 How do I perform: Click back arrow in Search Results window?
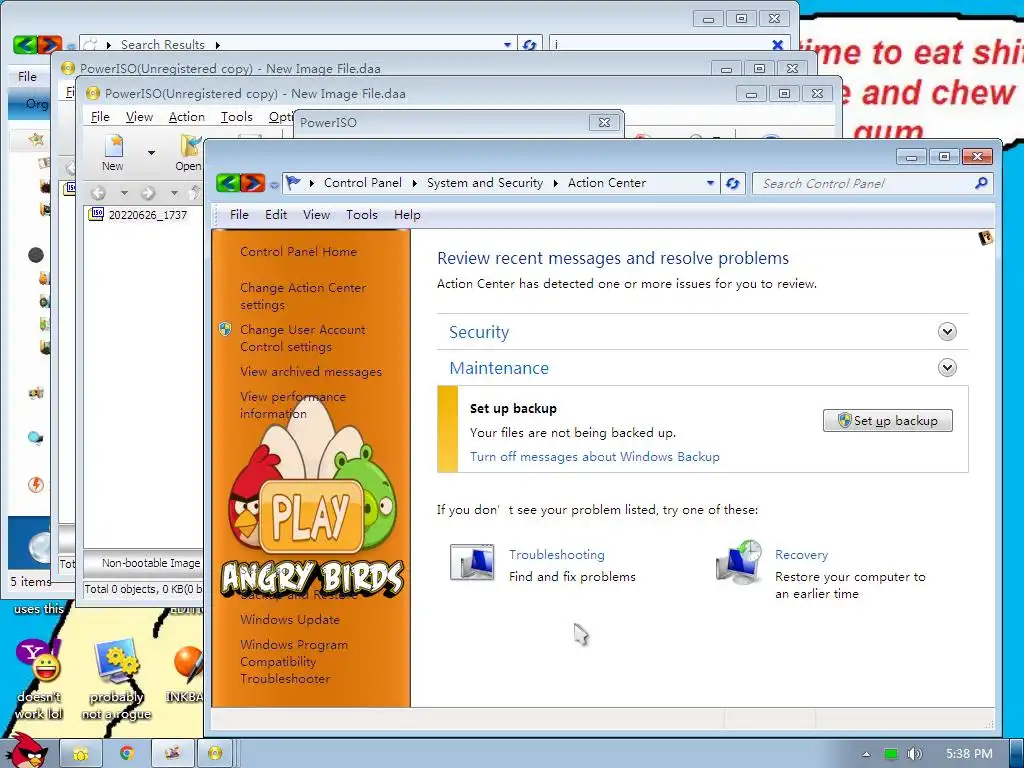coord(25,44)
